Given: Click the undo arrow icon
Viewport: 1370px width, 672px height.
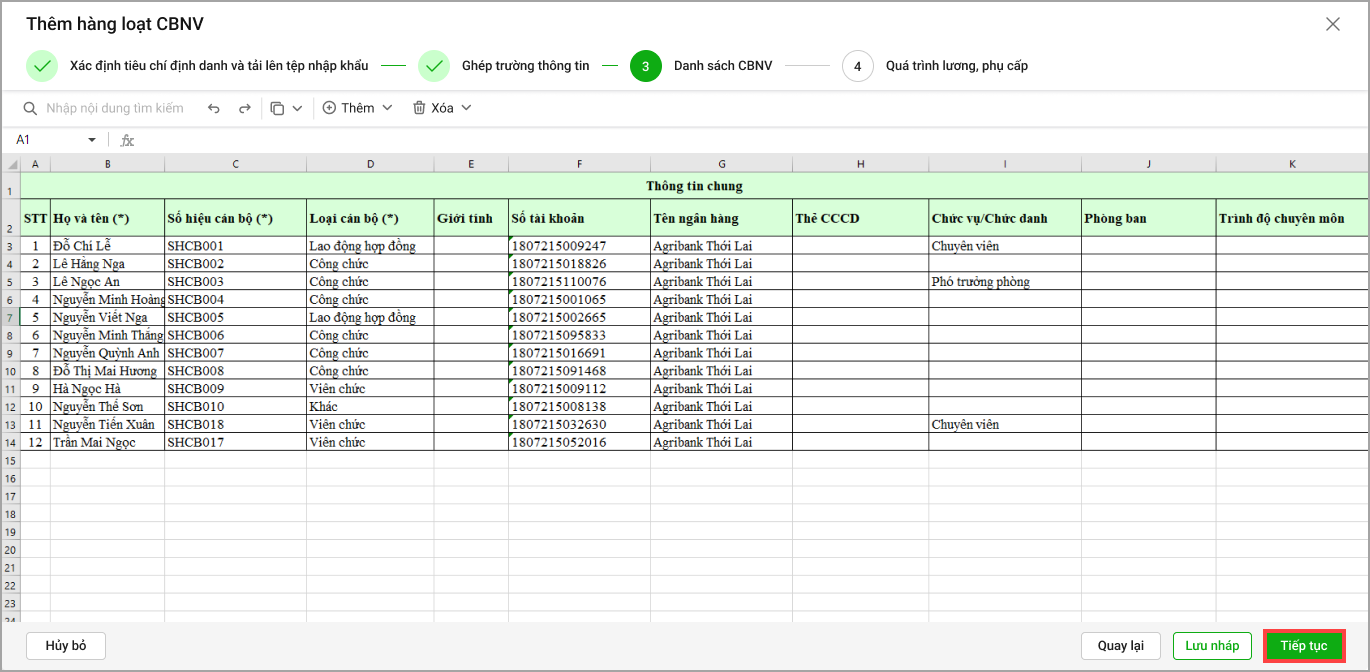Looking at the screenshot, I should 213,108.
